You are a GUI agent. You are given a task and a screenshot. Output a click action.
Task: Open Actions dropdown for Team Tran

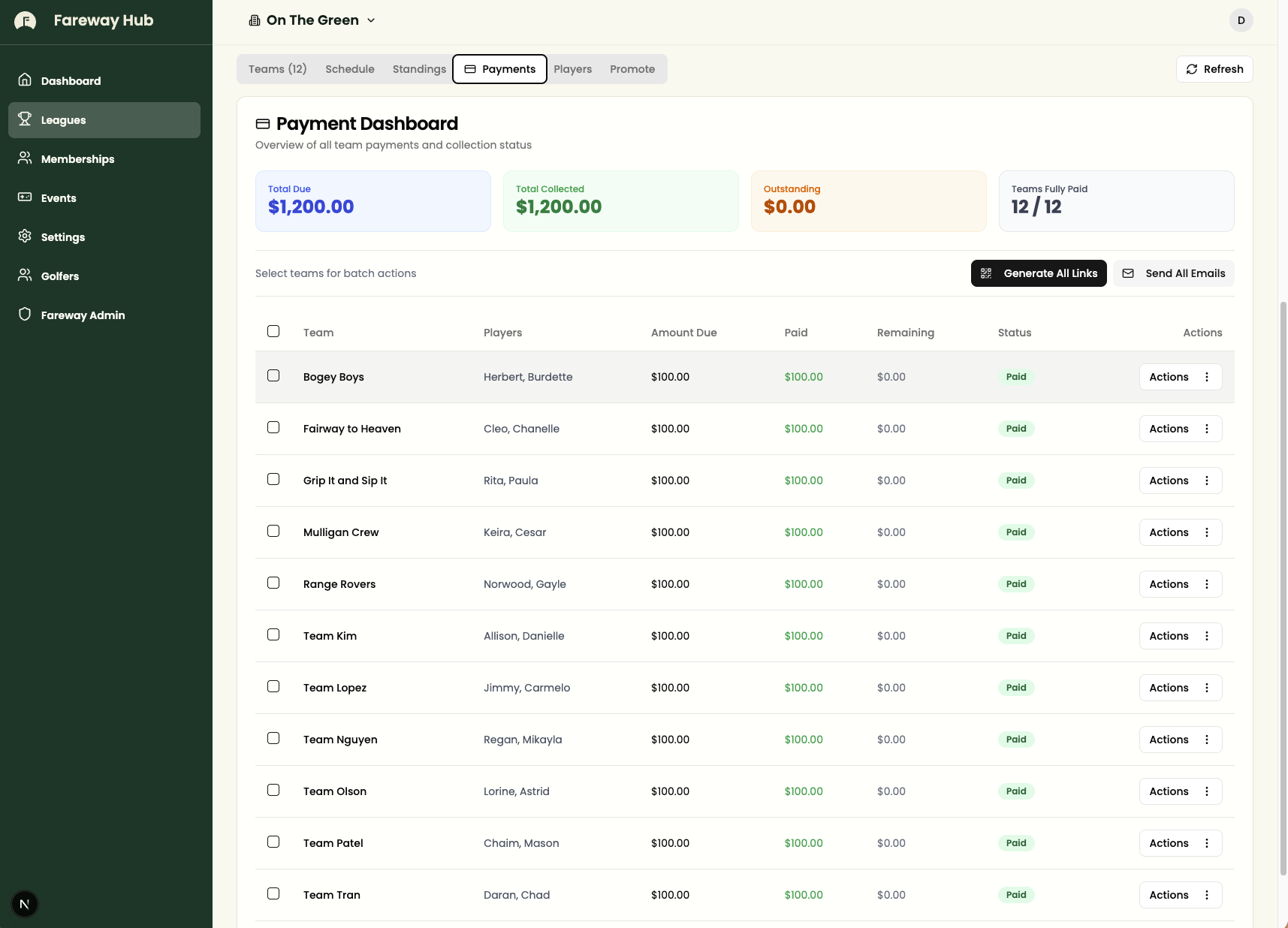point(1181,895)
